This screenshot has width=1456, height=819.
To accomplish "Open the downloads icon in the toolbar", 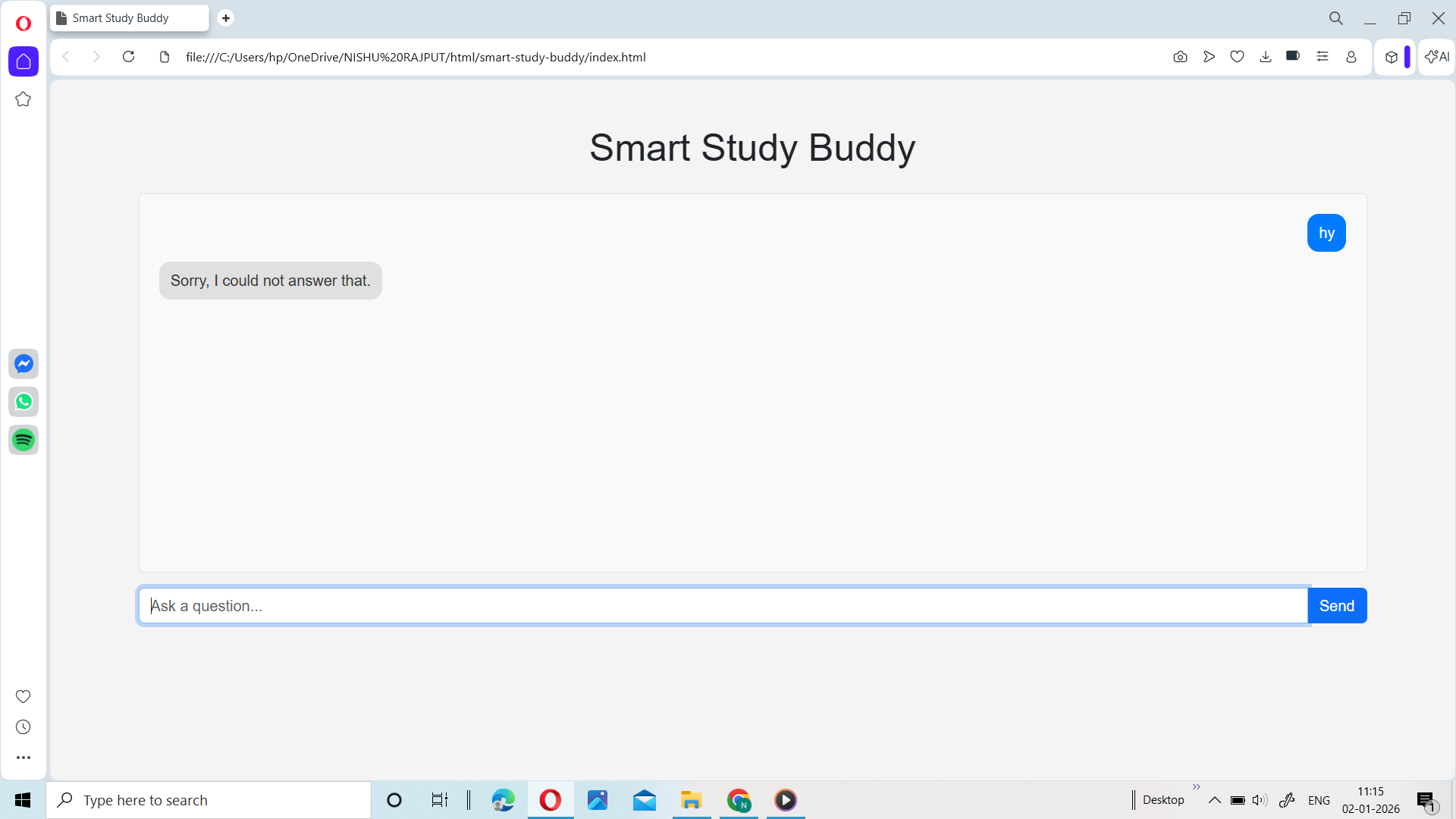I will point(1265,57).
